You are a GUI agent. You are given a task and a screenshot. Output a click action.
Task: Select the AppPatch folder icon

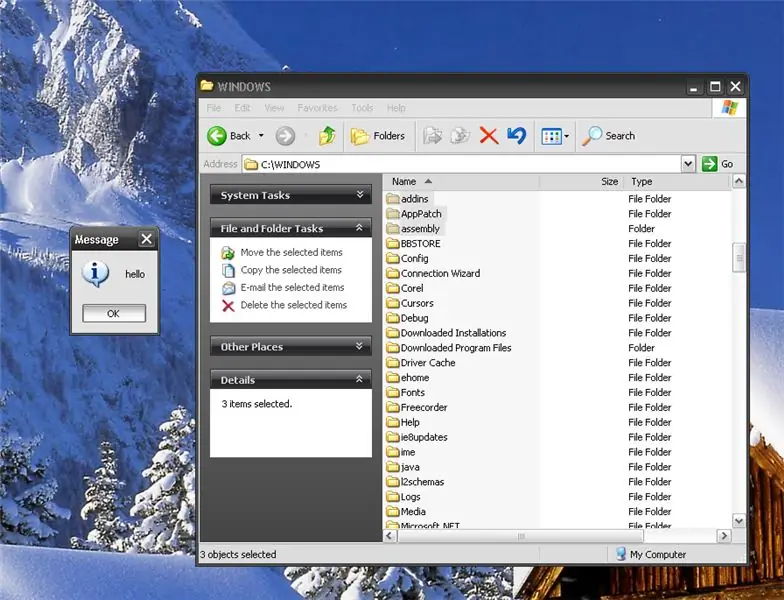[x=393, y=214]
